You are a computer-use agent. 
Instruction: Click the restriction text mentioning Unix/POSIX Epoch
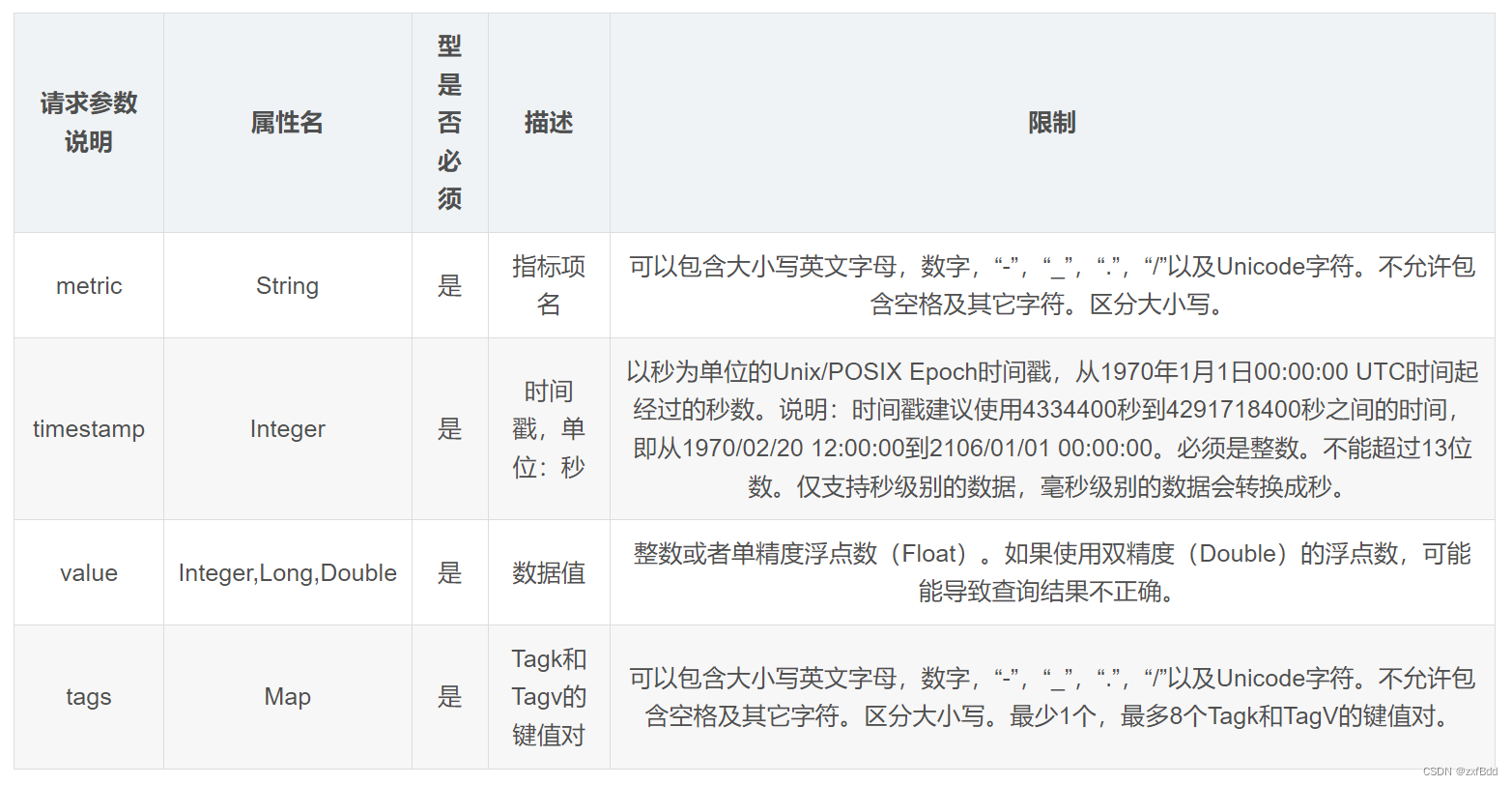[1052, 428]
